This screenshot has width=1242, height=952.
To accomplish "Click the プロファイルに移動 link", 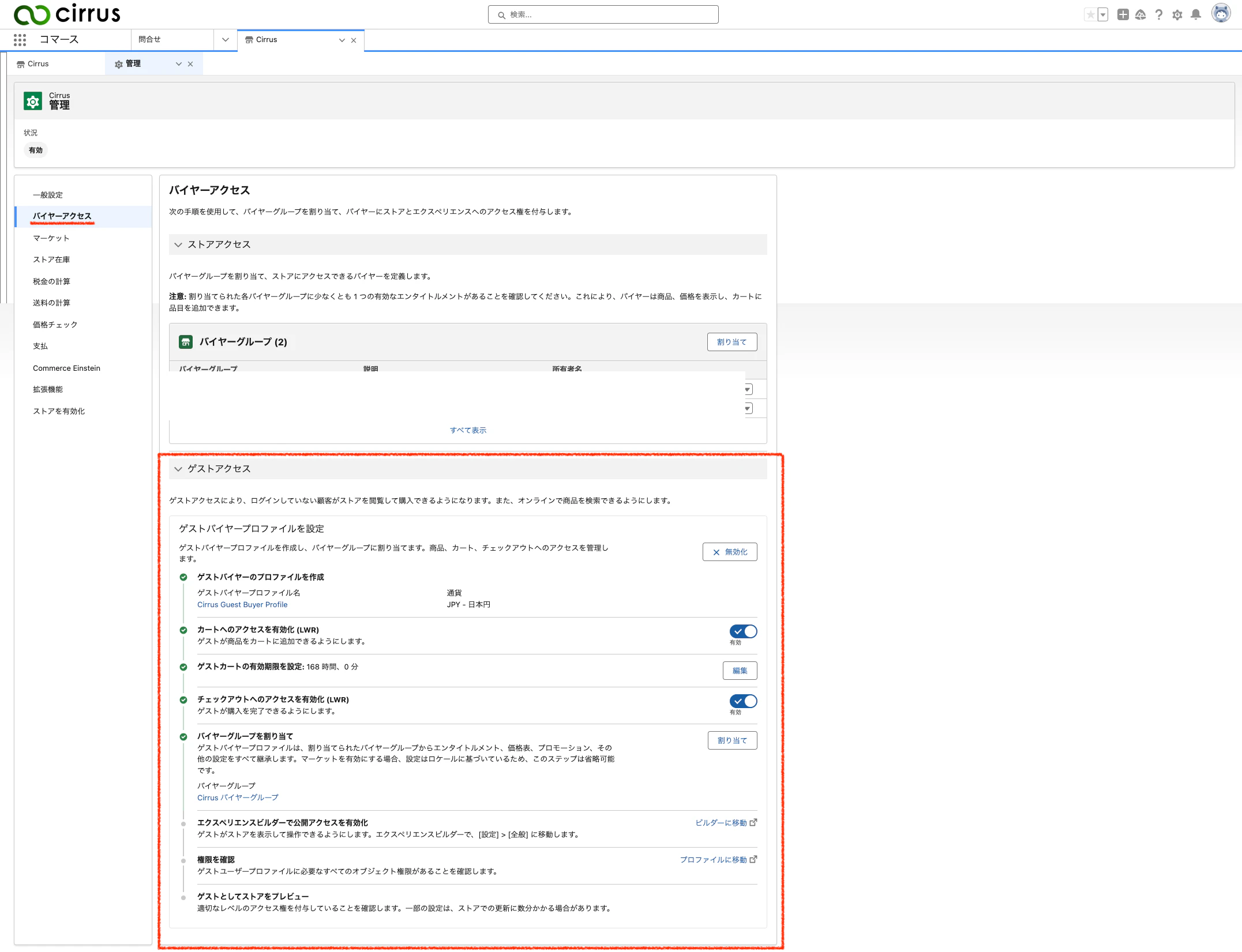I will click(718, 860).
